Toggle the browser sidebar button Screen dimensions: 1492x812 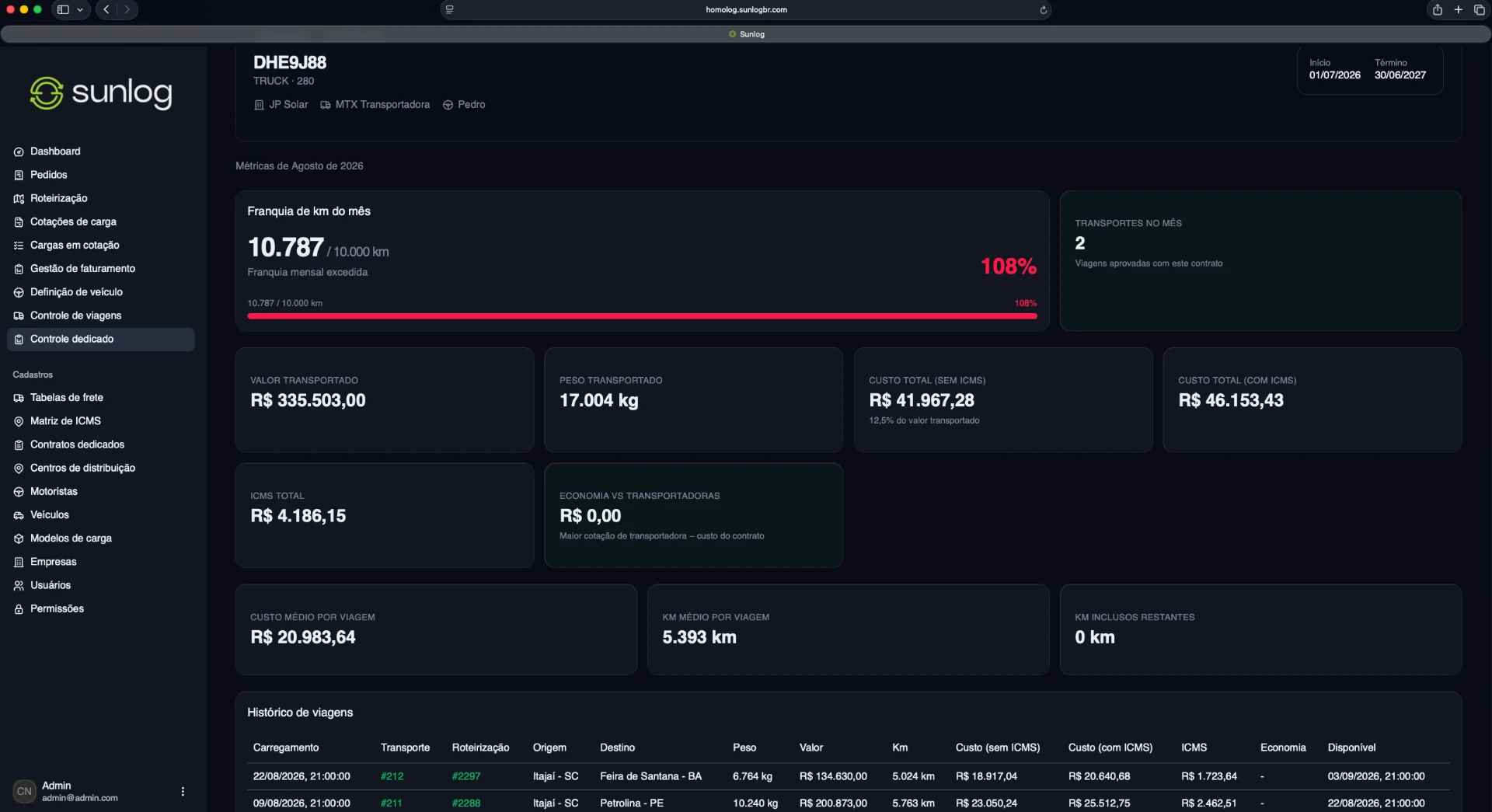tap(63, 10)
